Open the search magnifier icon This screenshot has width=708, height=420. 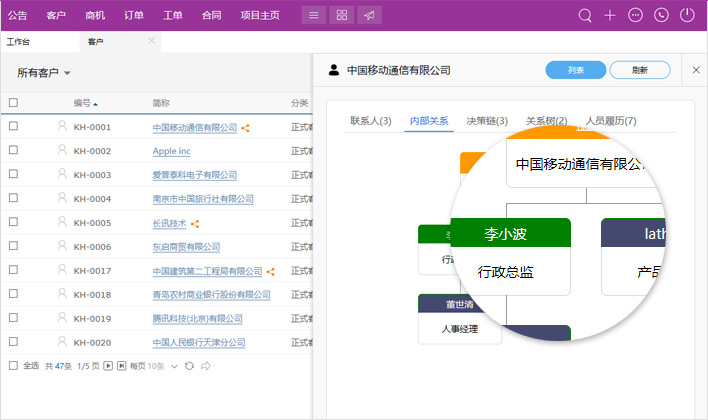click(585, 15)
